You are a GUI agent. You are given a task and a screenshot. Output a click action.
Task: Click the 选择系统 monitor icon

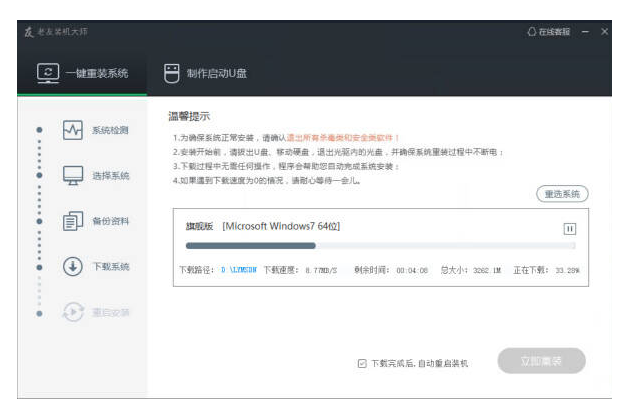73,176
